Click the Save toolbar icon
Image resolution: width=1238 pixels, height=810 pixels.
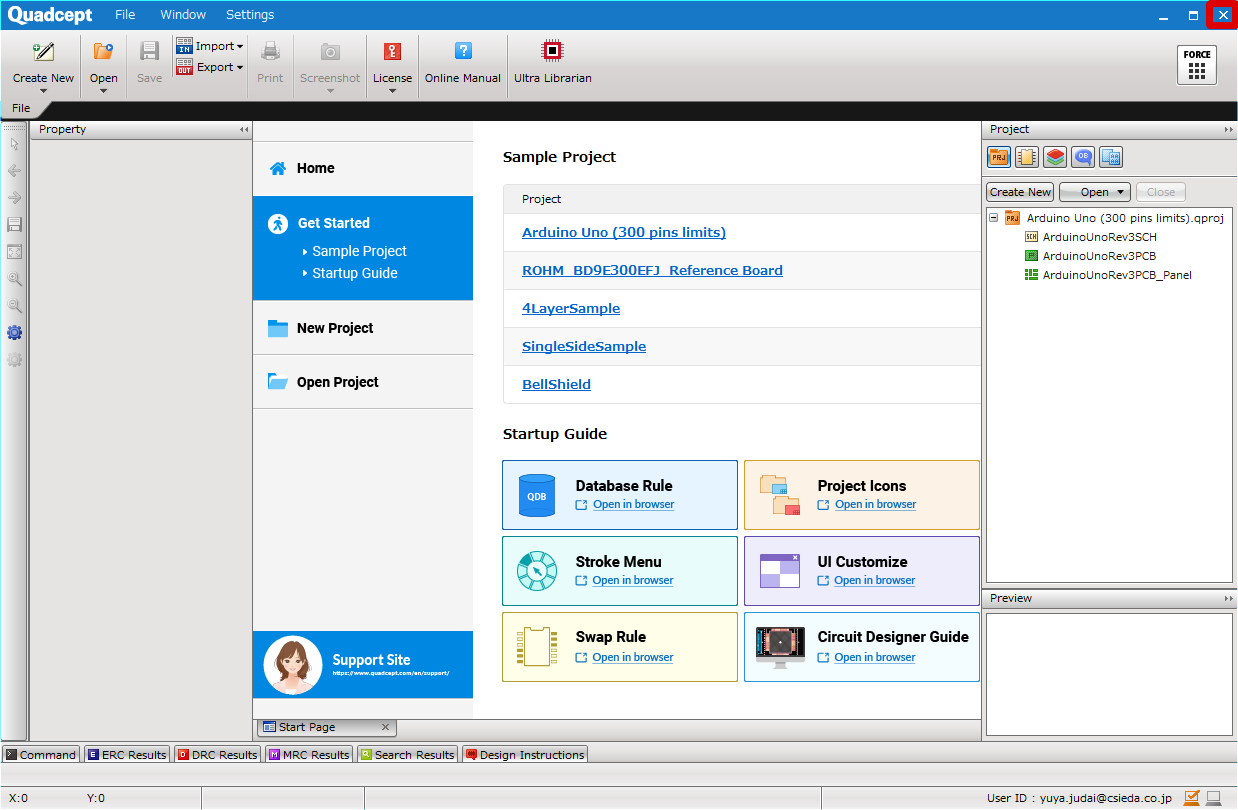[x=149, y=52]
